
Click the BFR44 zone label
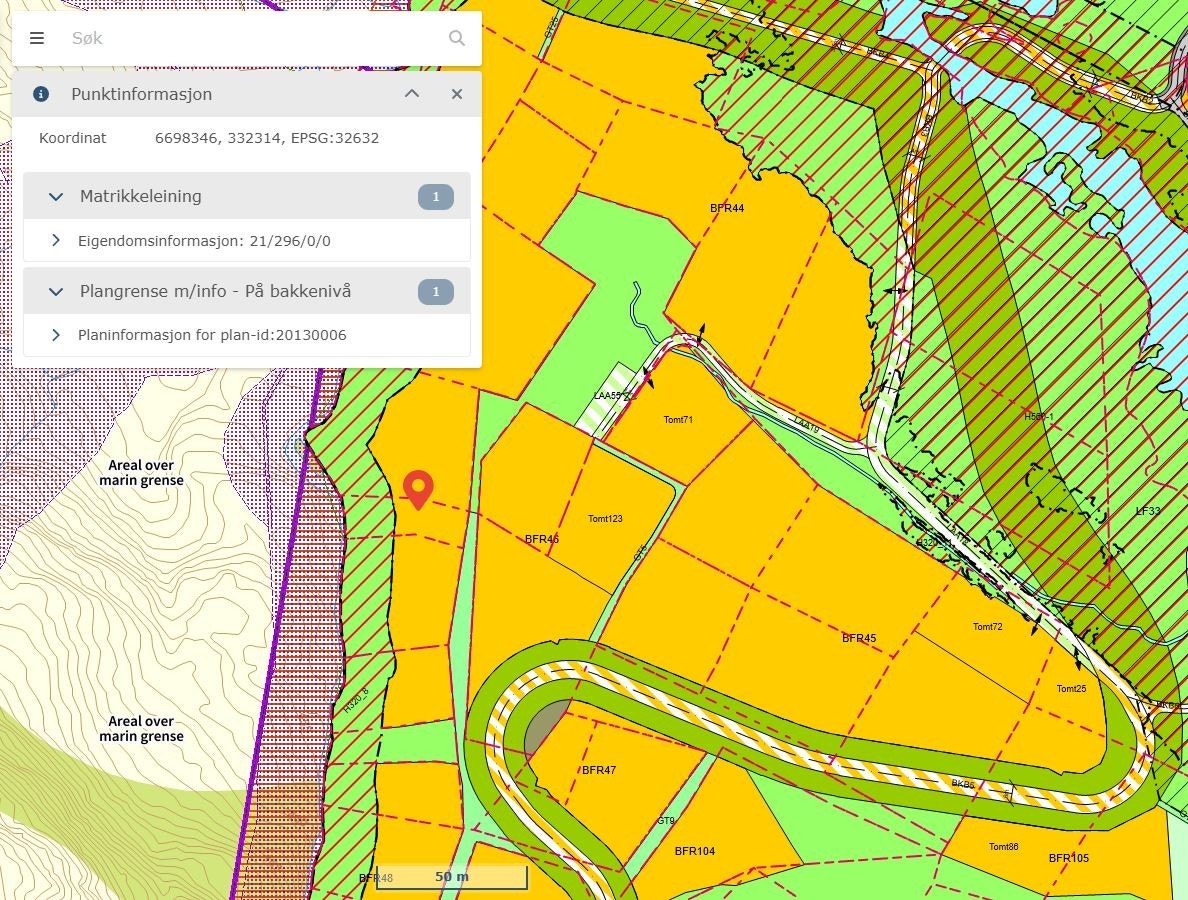coord(727,208)
